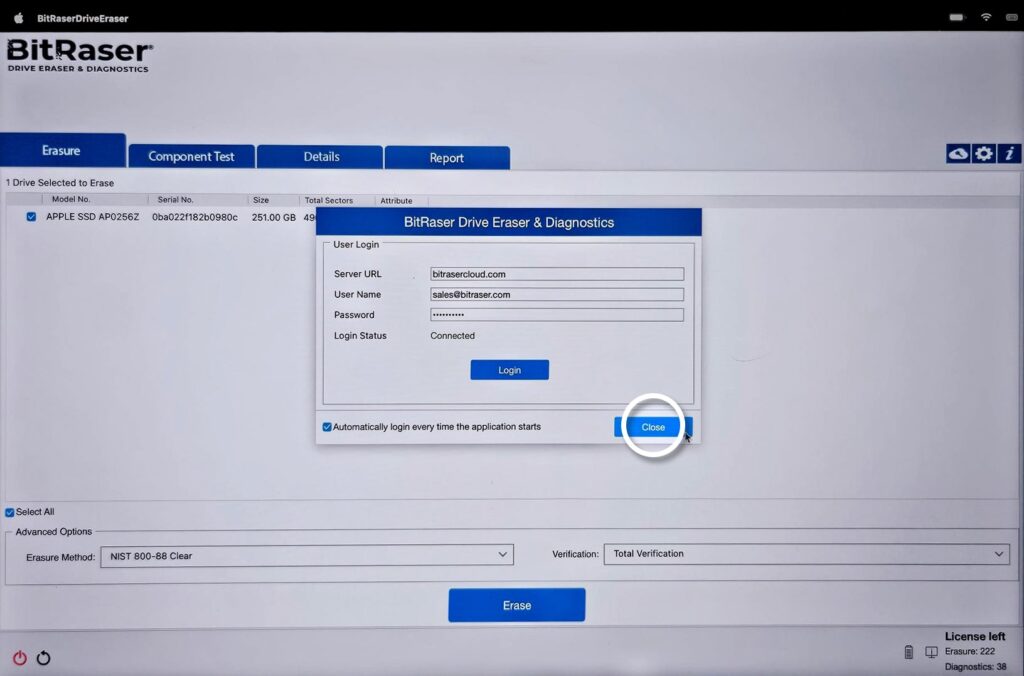The height and width of the screenshot is (676, 1024).
Task: Open the settings gear icon
Action: 984,153
